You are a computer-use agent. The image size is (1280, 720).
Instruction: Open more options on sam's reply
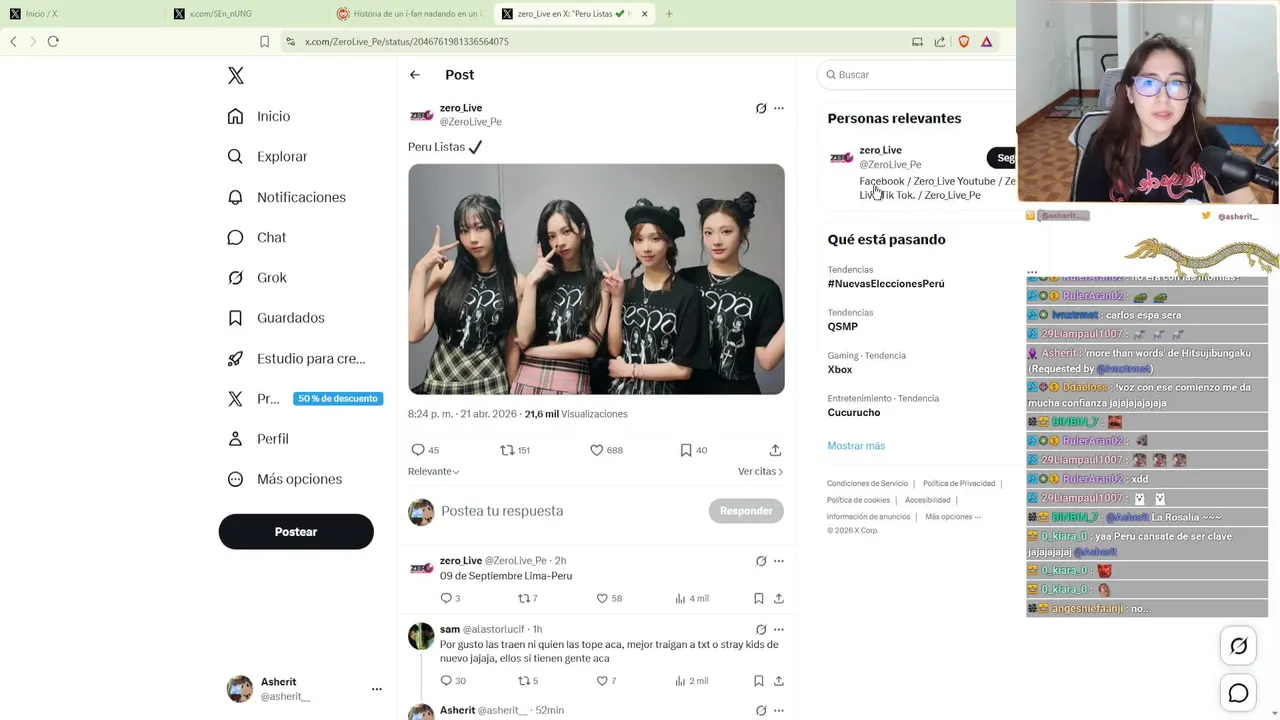pyautogui.click(x=779, y=630)
